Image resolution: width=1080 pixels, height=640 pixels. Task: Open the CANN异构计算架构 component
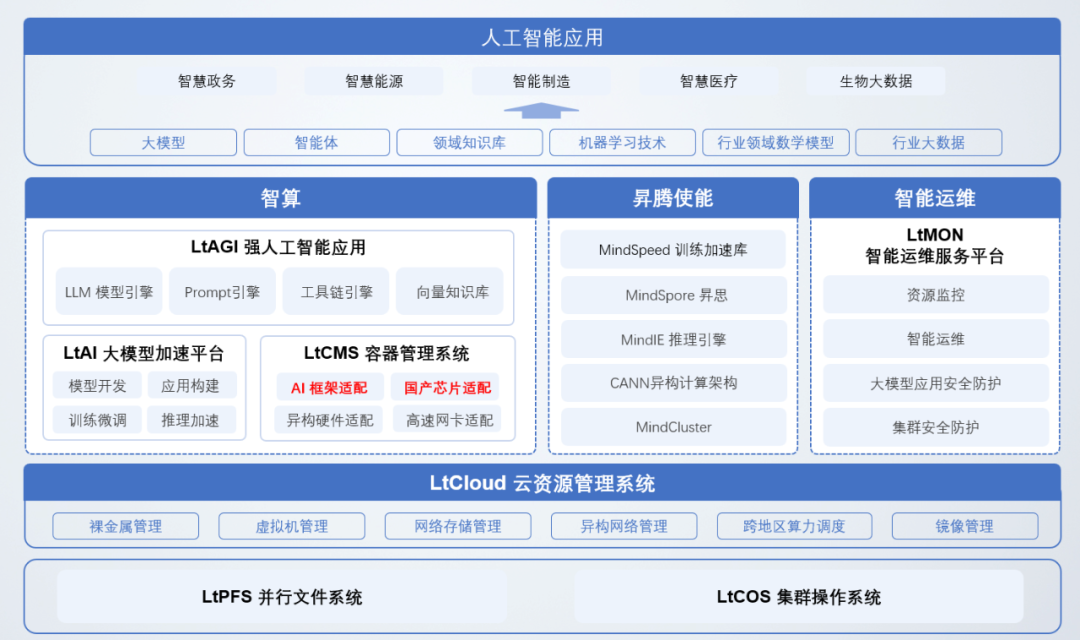(x=672, y=383)
